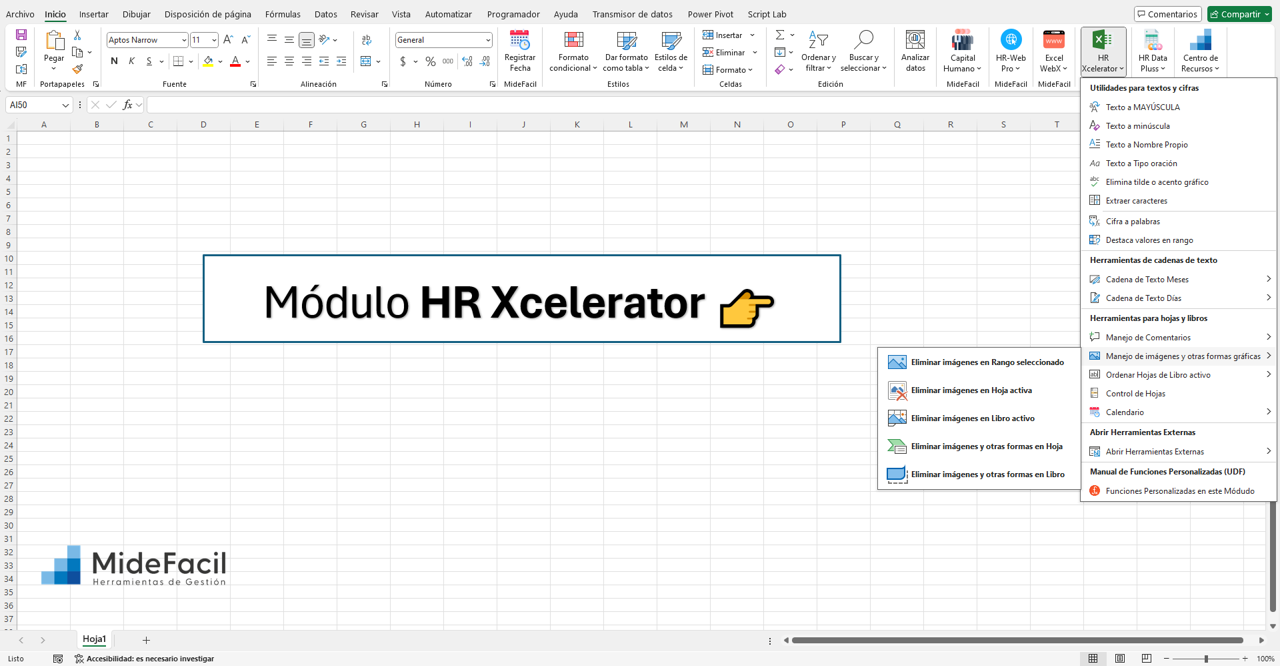Open Formato condicional
1280x666 pixels.
pos(573,51)
